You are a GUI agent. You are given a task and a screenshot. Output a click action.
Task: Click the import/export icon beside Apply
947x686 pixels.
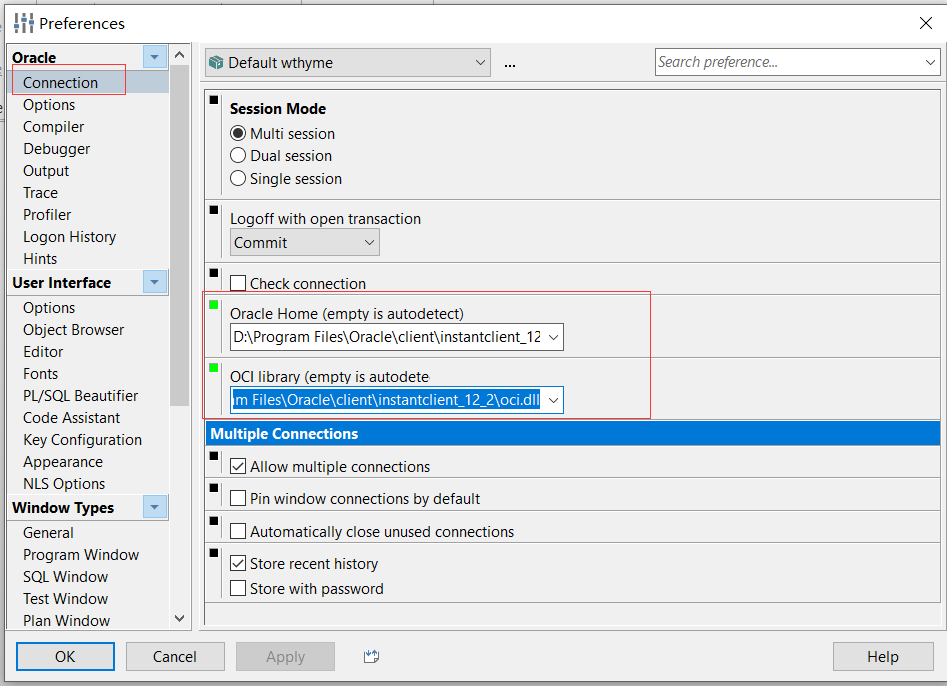pyautogui.click(x=371, y=656)
